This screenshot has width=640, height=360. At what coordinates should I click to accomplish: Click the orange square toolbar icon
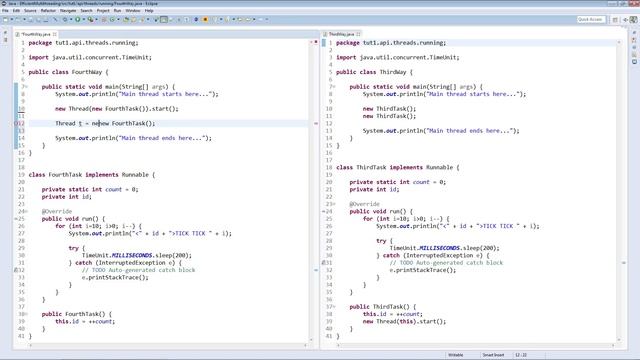pos(205,20)
